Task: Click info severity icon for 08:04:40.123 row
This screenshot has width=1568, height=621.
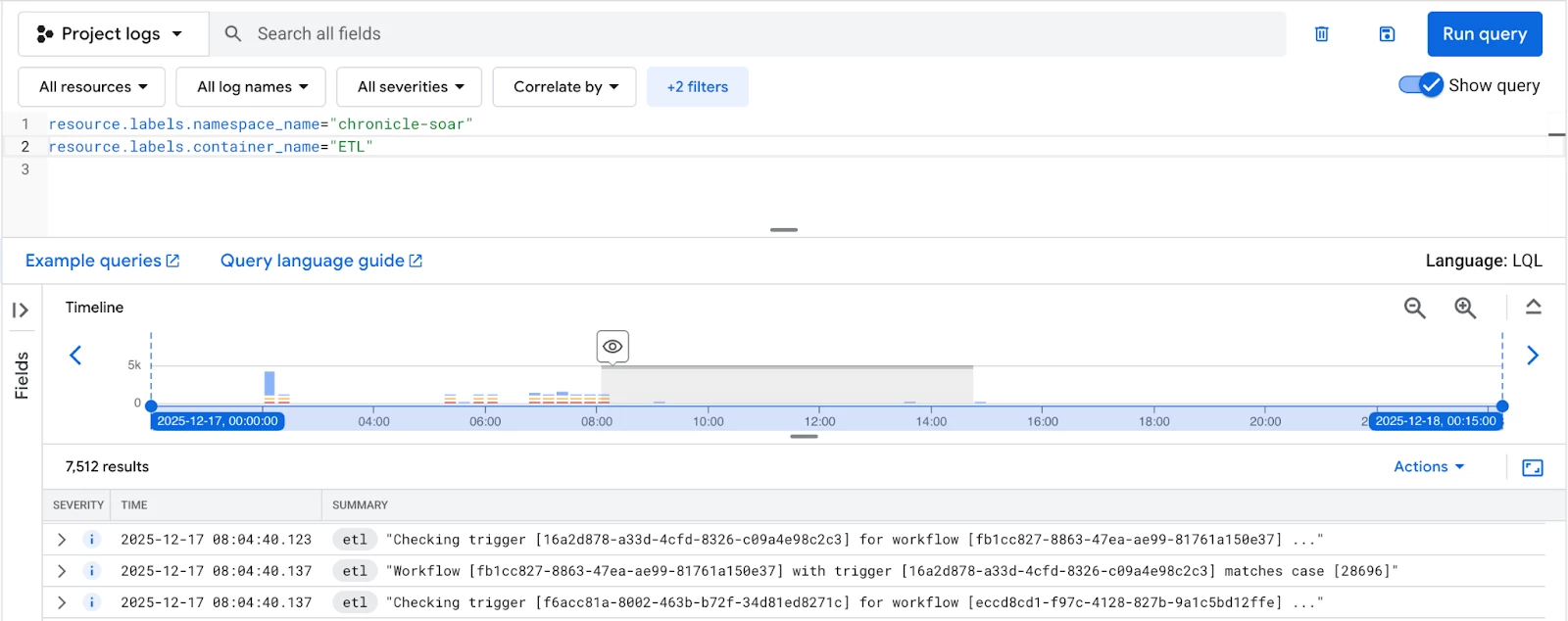Action: click(92, 540)
